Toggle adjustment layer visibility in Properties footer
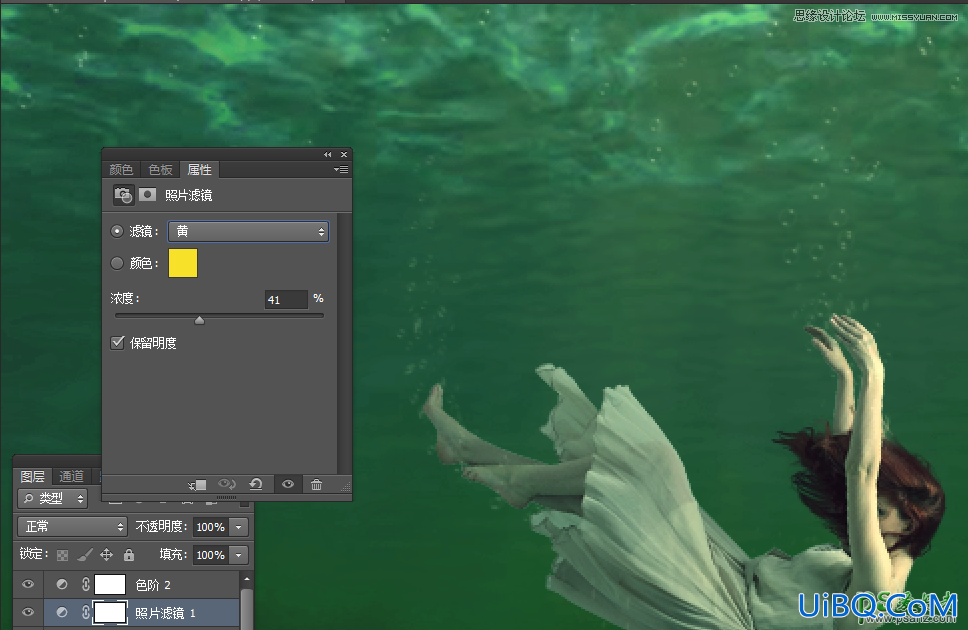 click(x=288, y=484)
